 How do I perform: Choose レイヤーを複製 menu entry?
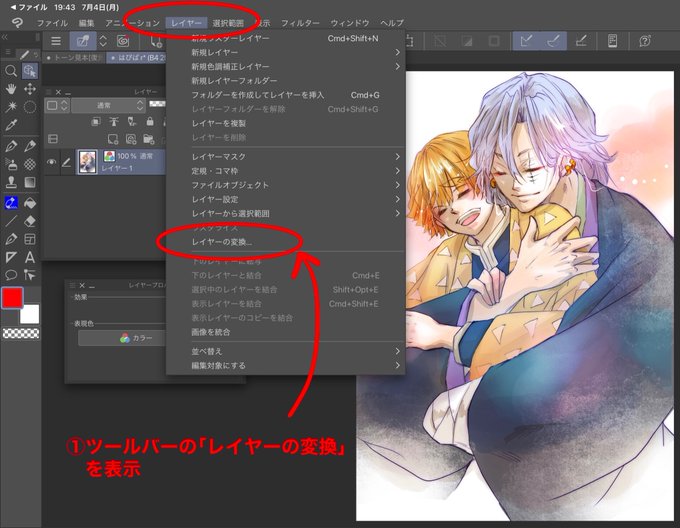coord(285,123)
